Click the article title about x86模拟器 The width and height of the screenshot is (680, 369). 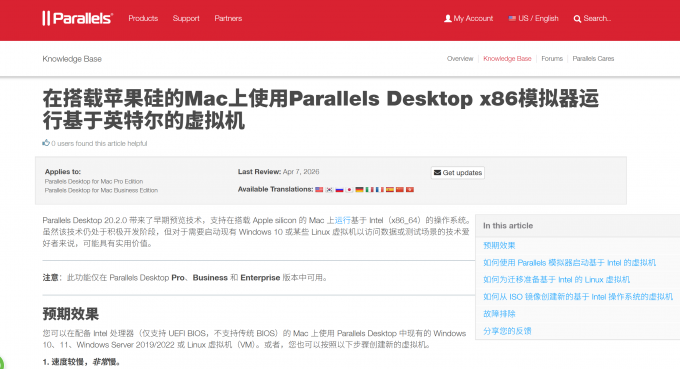point(320,109)
